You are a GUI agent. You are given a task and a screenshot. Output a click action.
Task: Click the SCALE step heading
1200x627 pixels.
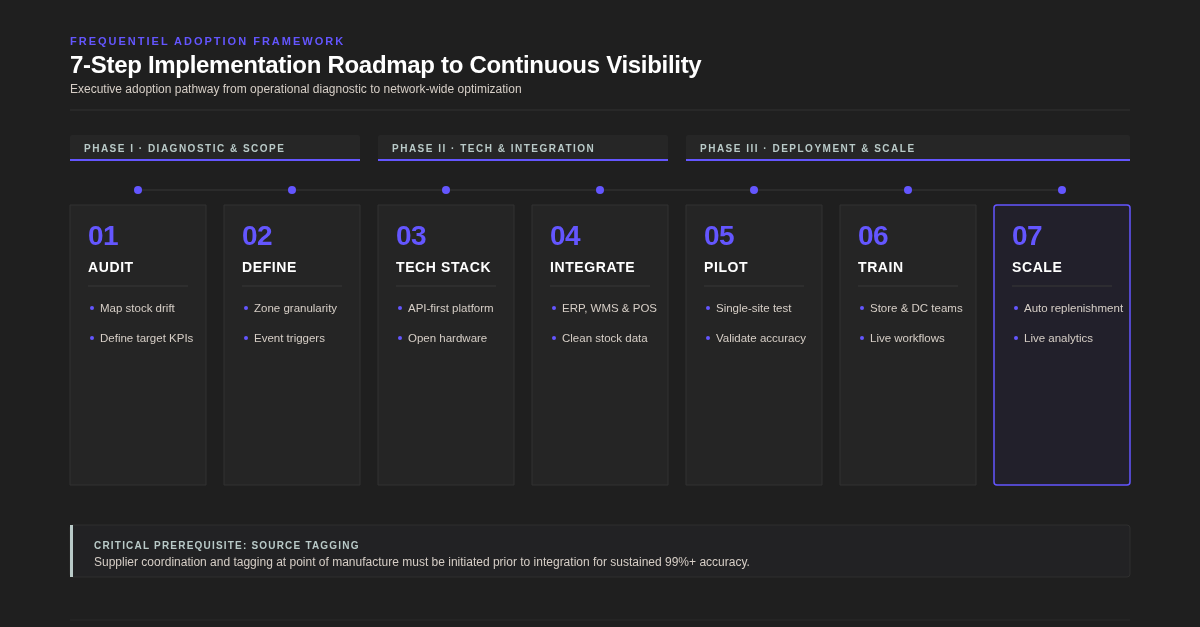pos(1037,267)
